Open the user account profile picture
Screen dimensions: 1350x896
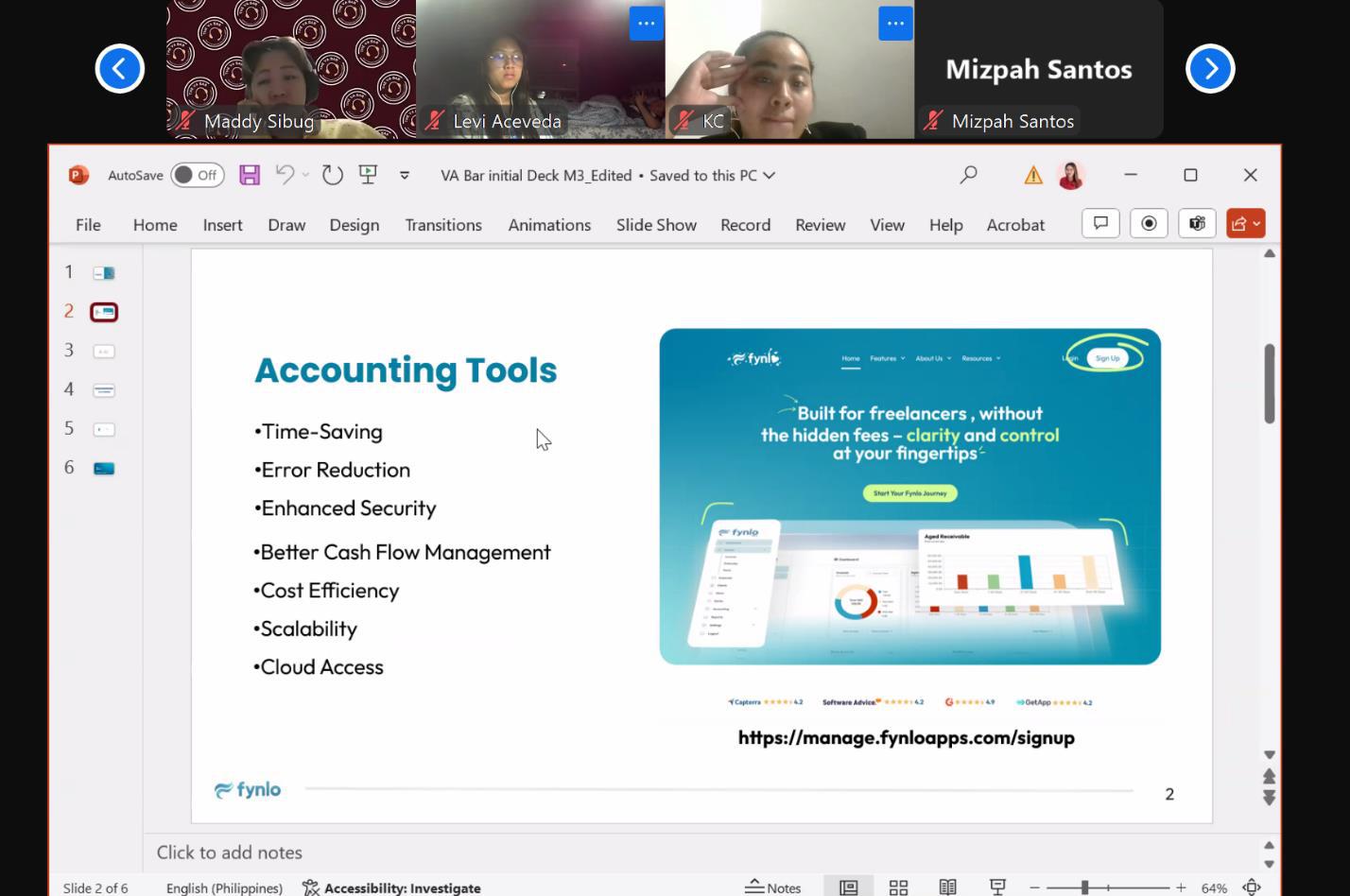(1071, 175)
